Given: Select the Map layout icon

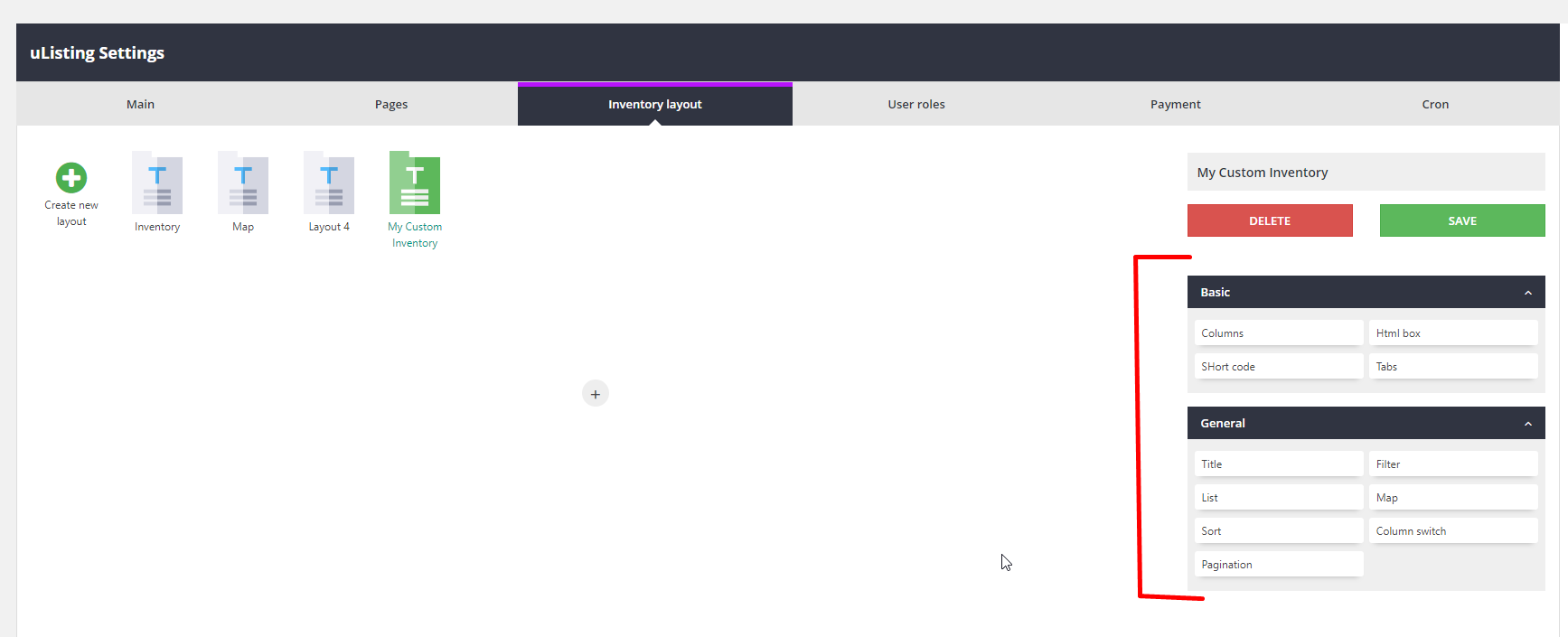Looking at the screenshot, I should tap(243, 183).
